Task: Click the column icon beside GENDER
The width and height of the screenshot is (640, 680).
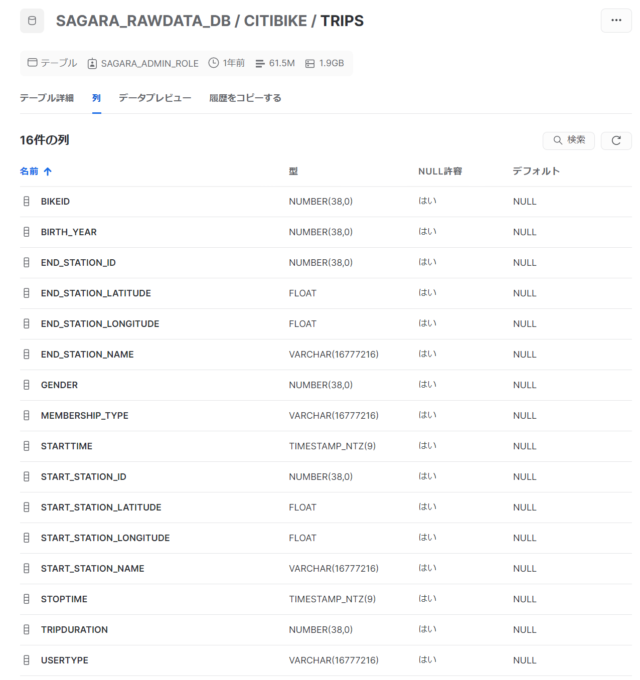Action: click(27, 385)
